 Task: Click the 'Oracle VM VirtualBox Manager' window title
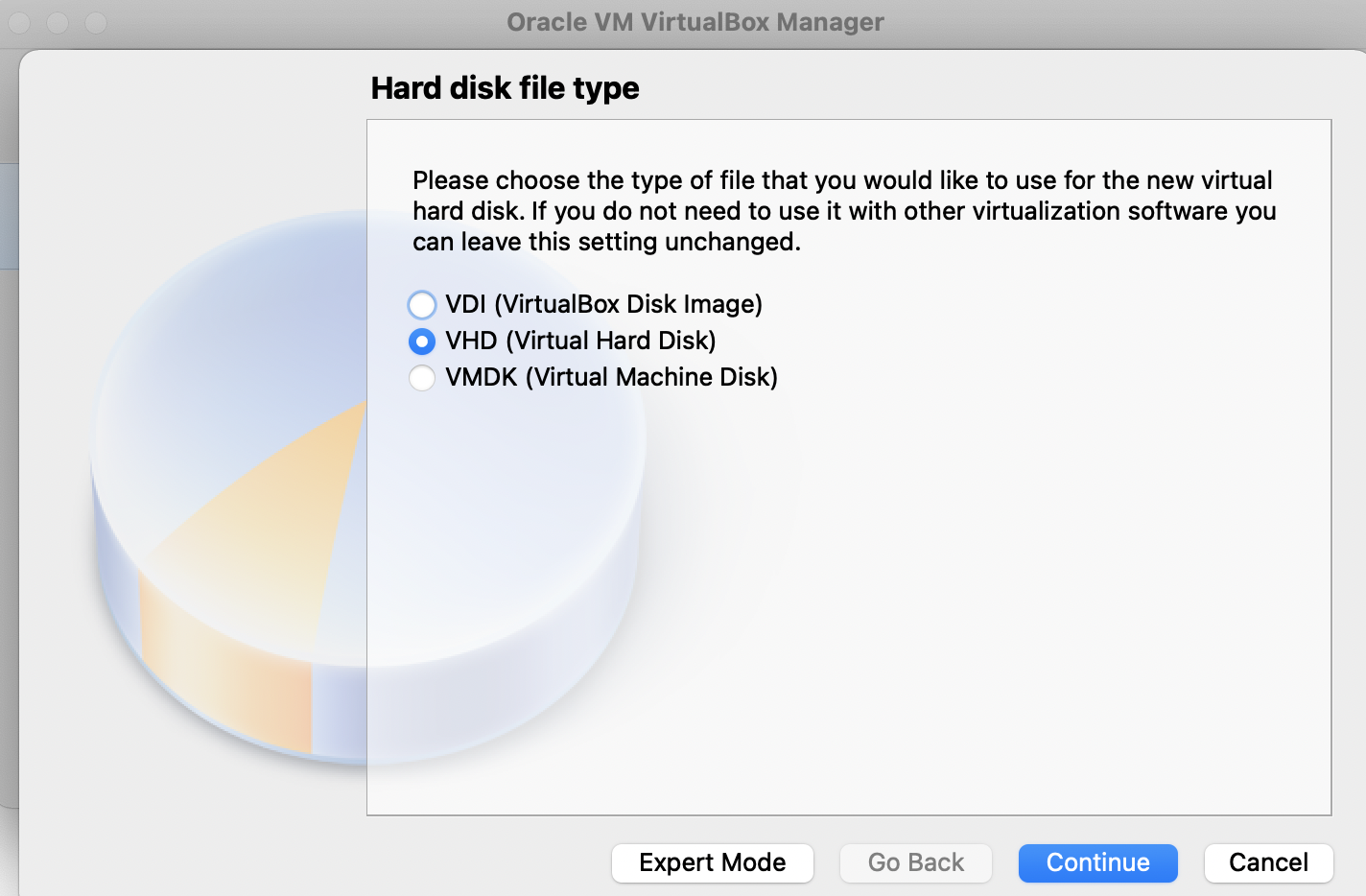[695, 22]
